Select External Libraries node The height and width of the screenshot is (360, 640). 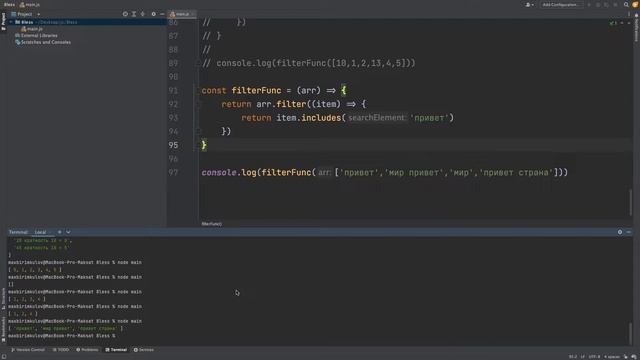tap(36, 36)
